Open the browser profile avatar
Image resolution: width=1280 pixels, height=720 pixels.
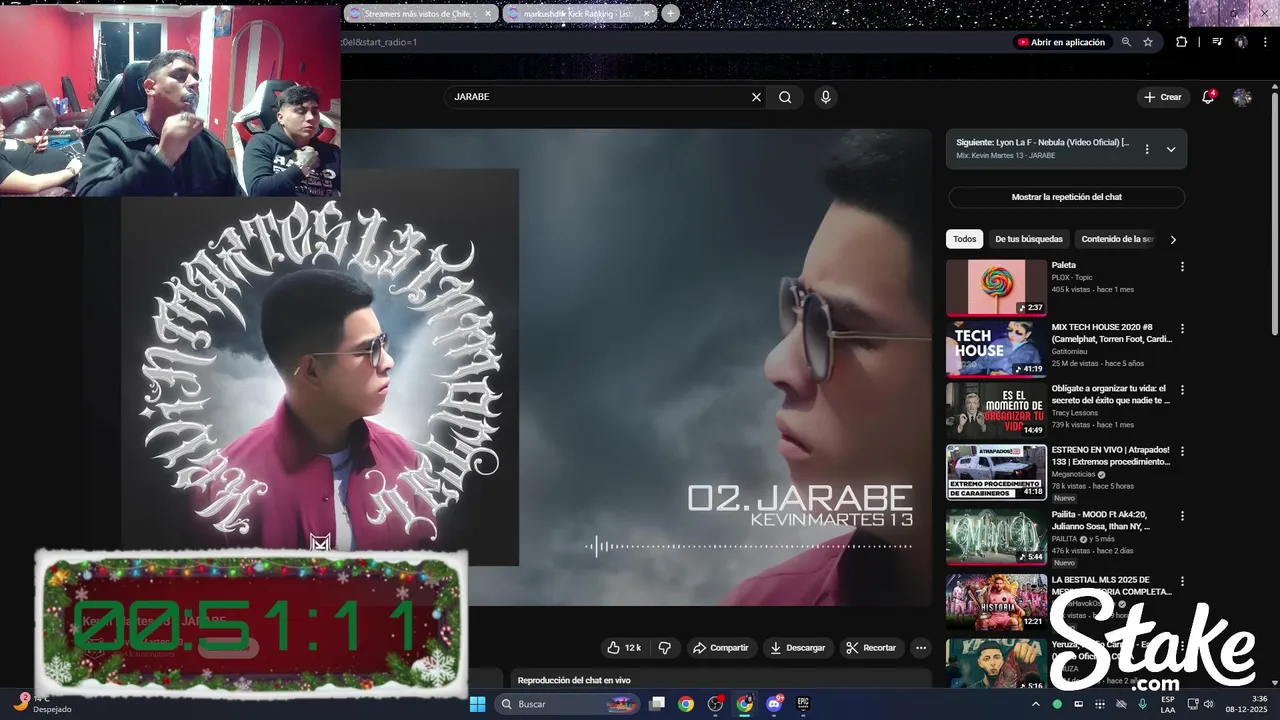pos(1241,42)
